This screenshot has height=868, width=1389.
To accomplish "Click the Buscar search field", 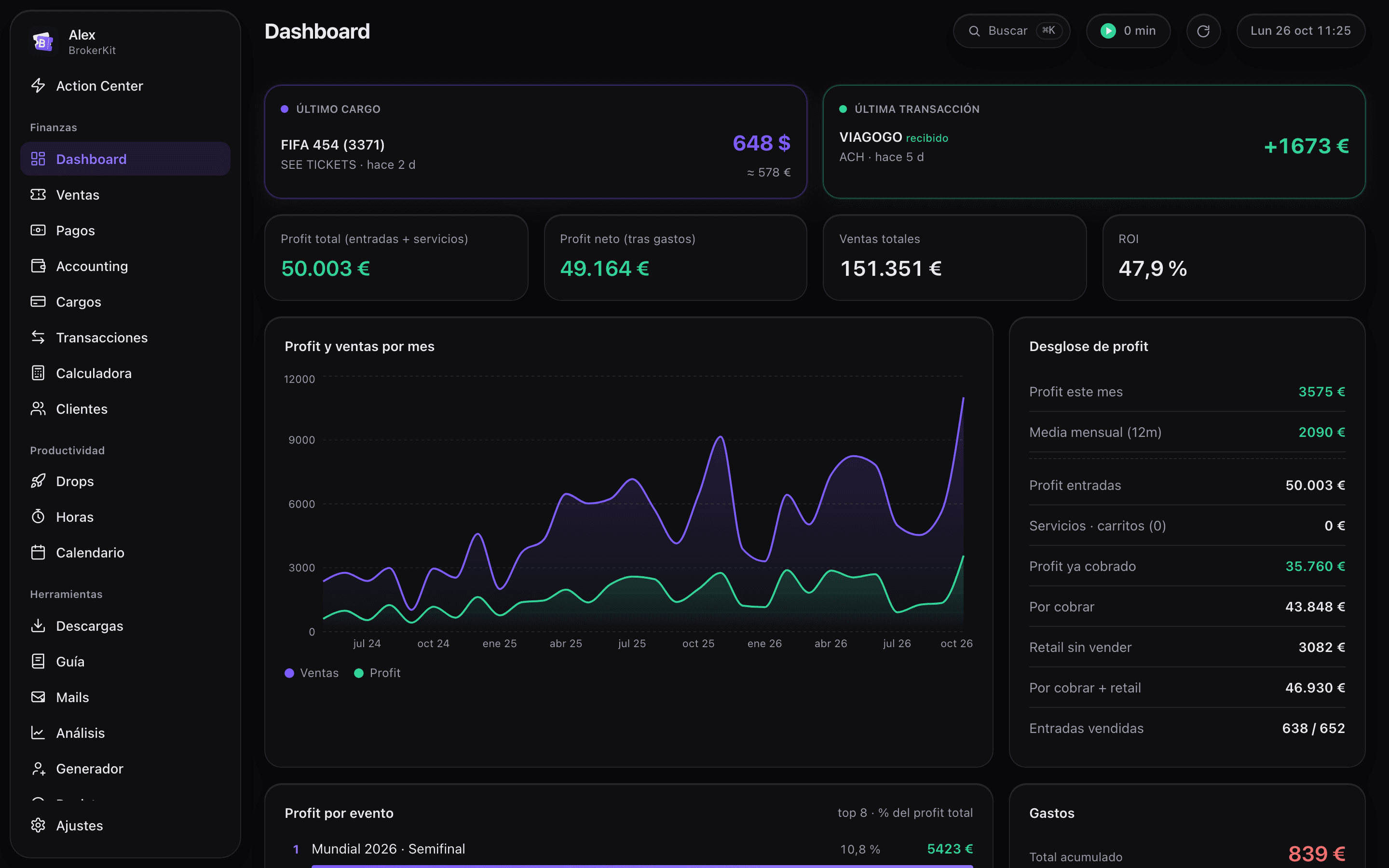I will pos(1011,31).
